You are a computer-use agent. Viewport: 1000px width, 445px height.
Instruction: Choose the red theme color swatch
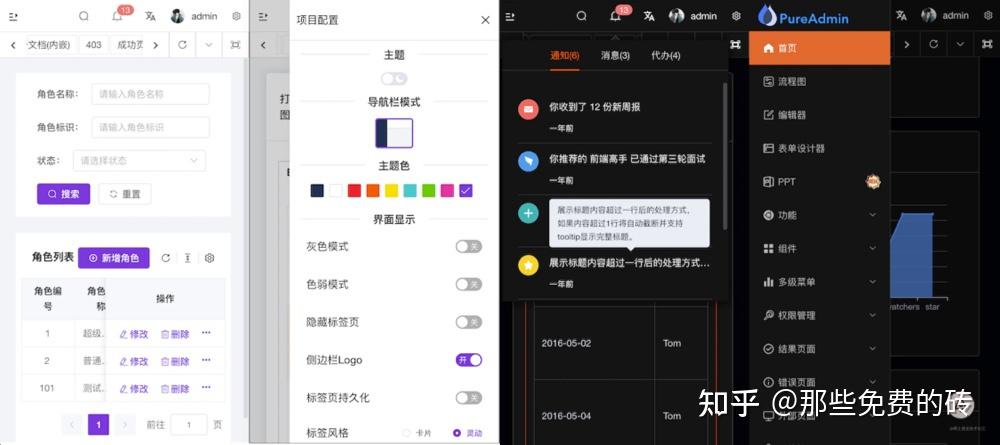(354, 191)
